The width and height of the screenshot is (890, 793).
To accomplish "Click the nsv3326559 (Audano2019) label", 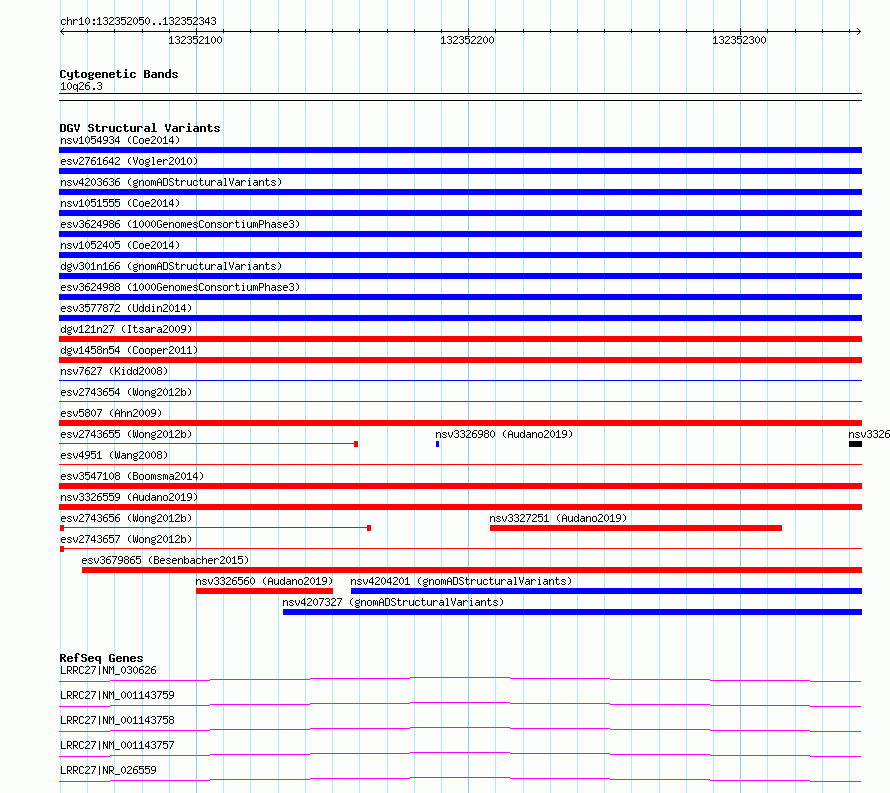I will [129, 497].
